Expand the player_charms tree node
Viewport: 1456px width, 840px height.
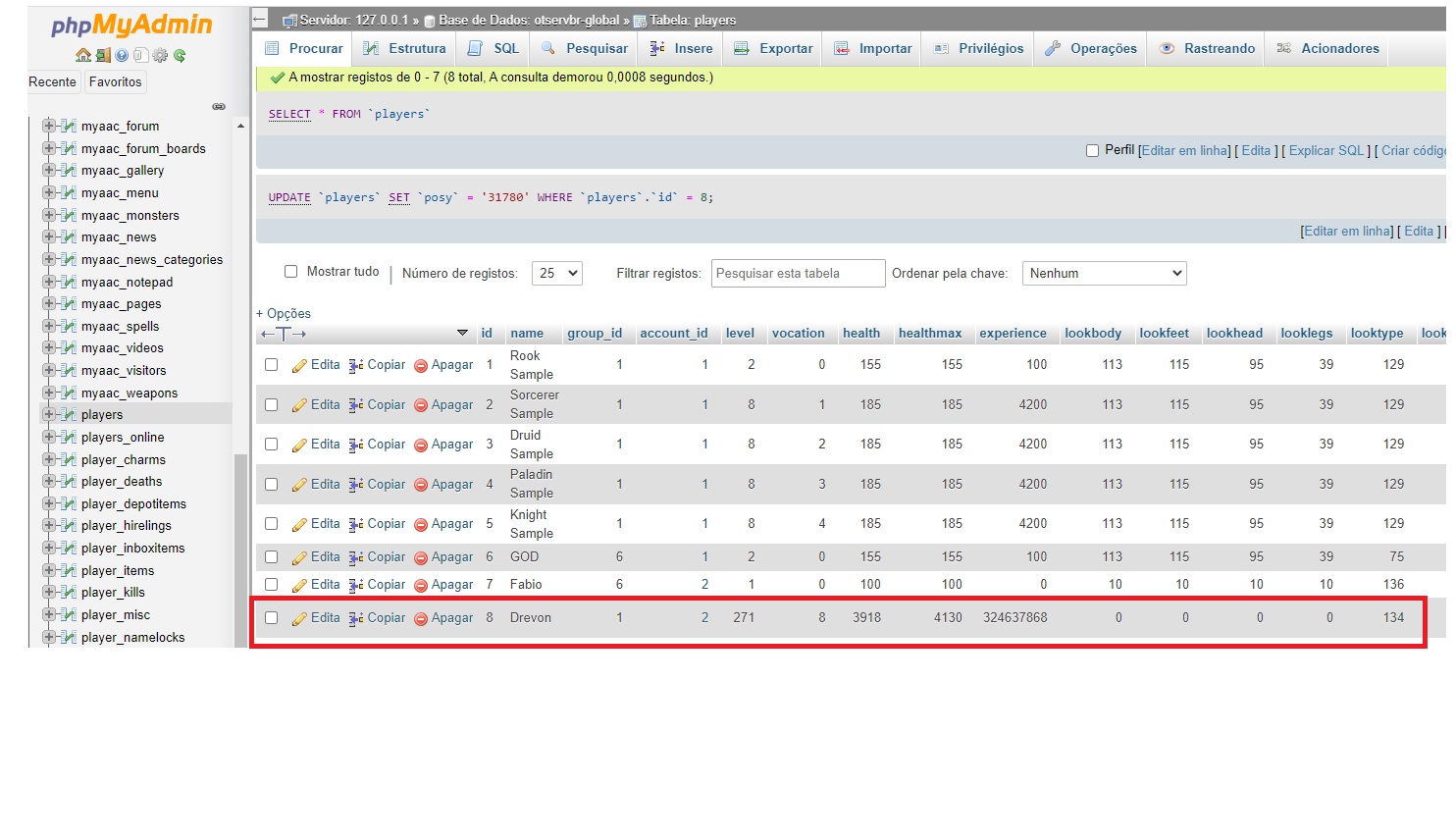[48, 460]
